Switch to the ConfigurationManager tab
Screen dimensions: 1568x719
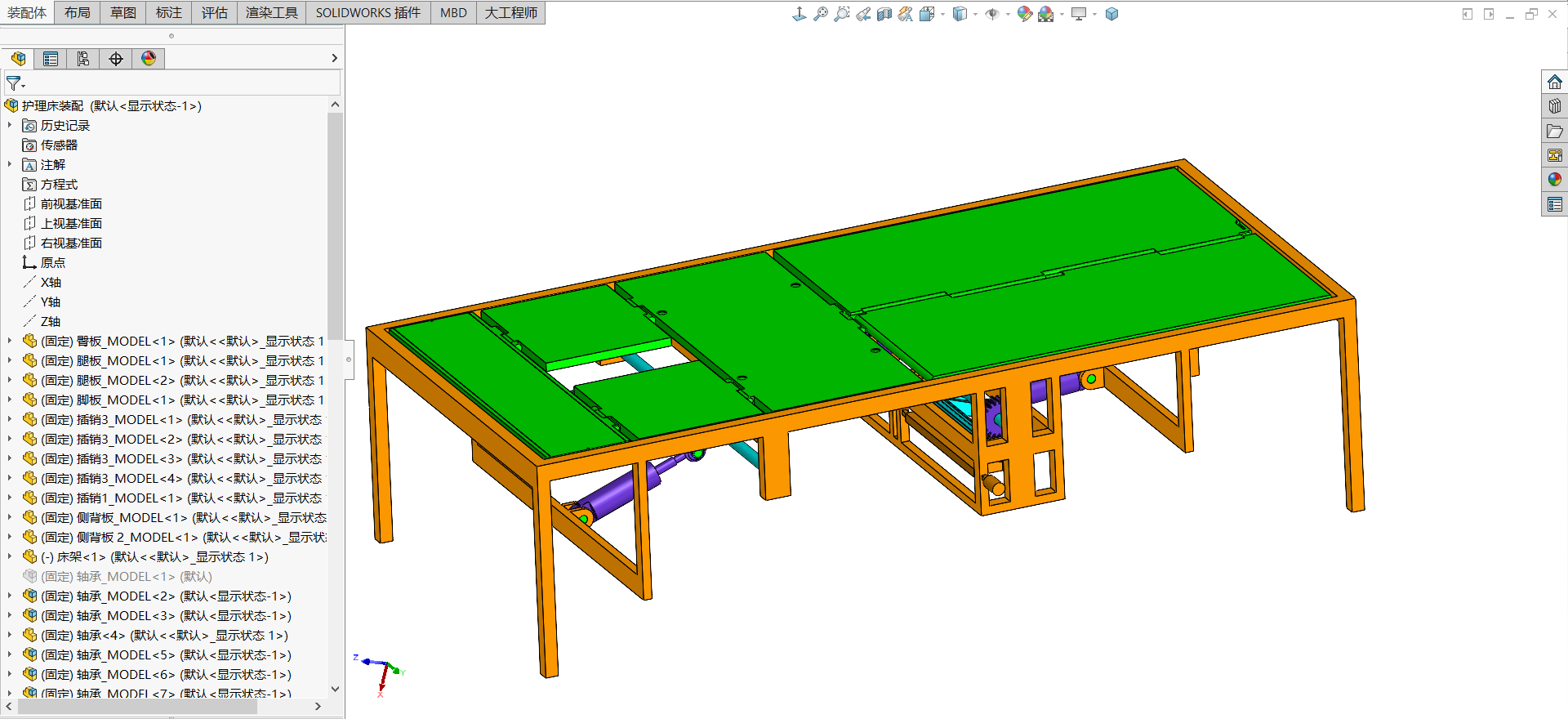(x=83, y=59)
